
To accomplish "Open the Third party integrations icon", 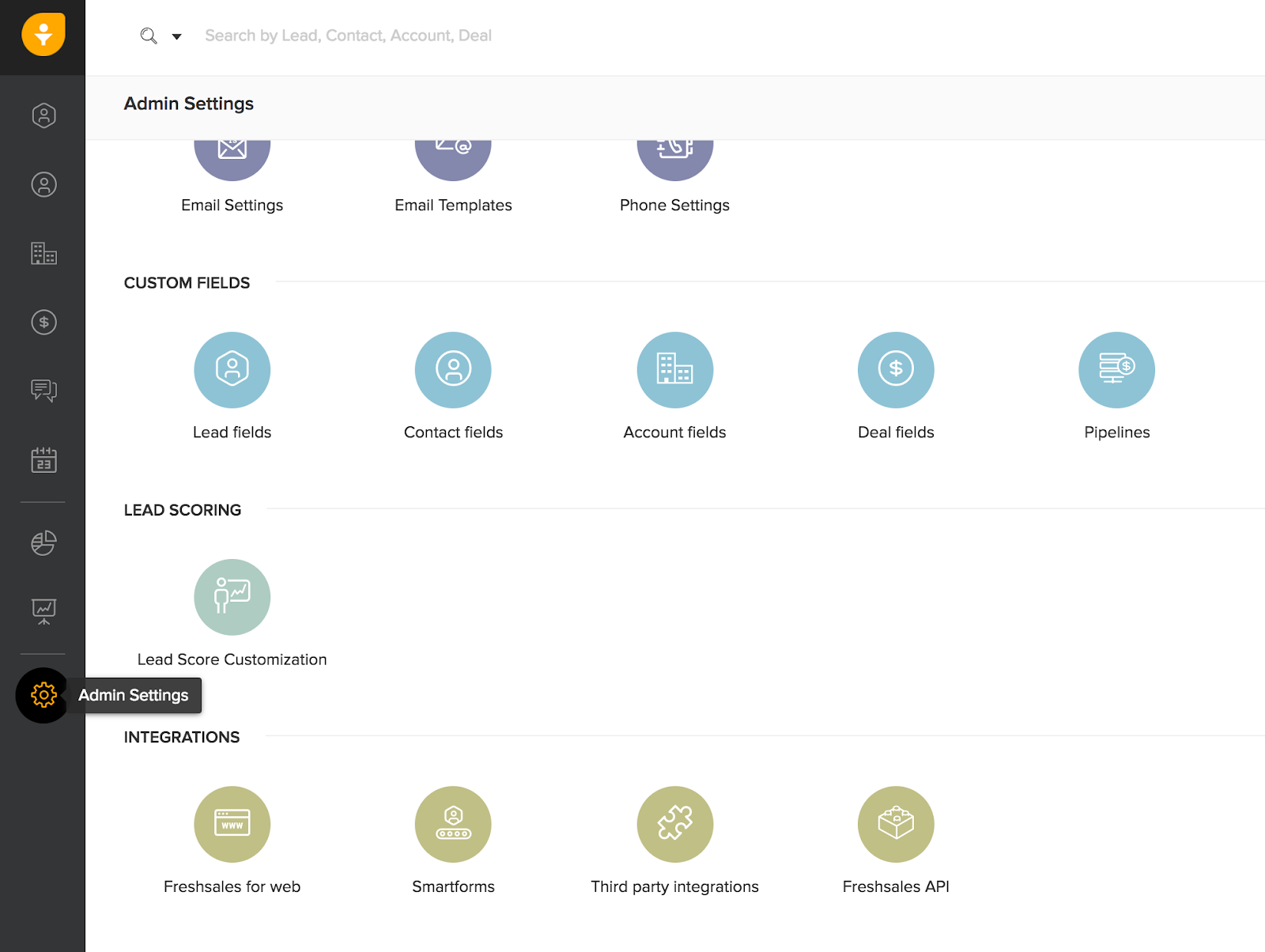I will point(675,824).
